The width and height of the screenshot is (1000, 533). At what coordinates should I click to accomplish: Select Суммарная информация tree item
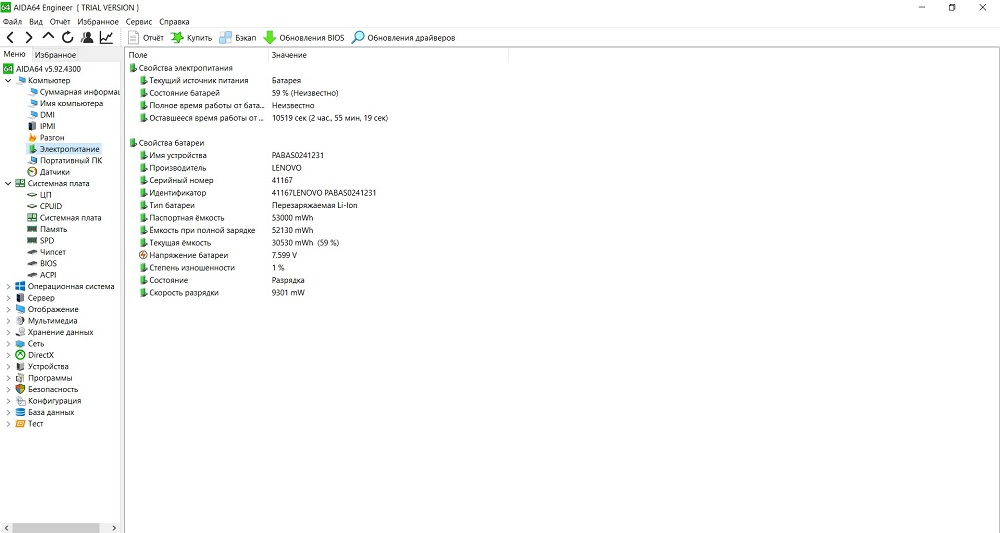tap(73, 92)
